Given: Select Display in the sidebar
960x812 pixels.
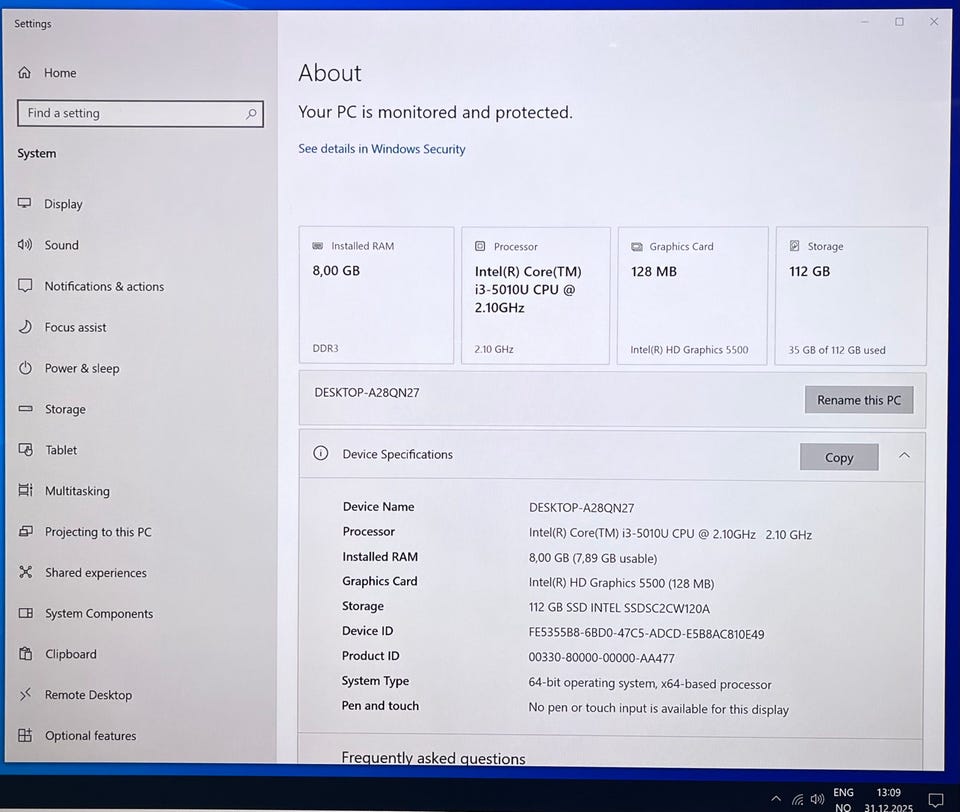Looking at the screenshot, I should 63,204.
